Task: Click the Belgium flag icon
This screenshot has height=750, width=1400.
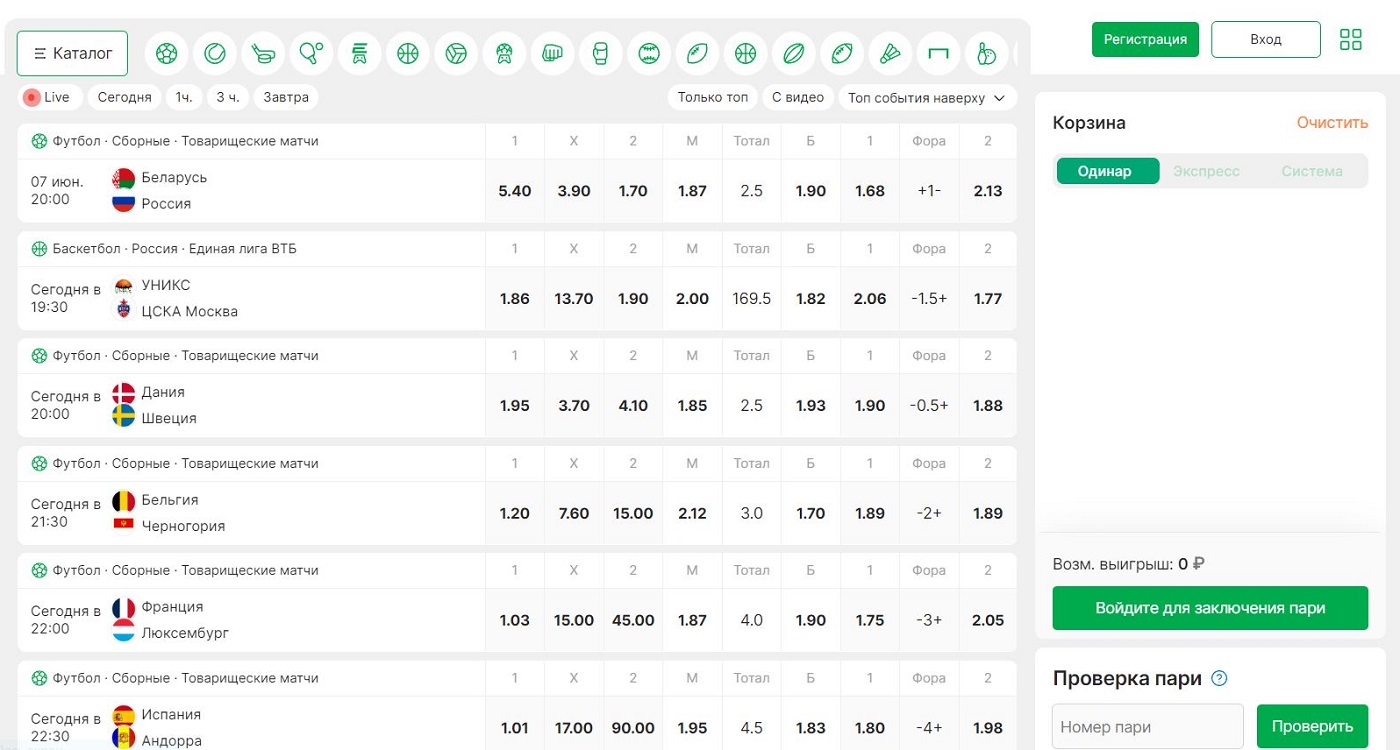Action: 123,500
